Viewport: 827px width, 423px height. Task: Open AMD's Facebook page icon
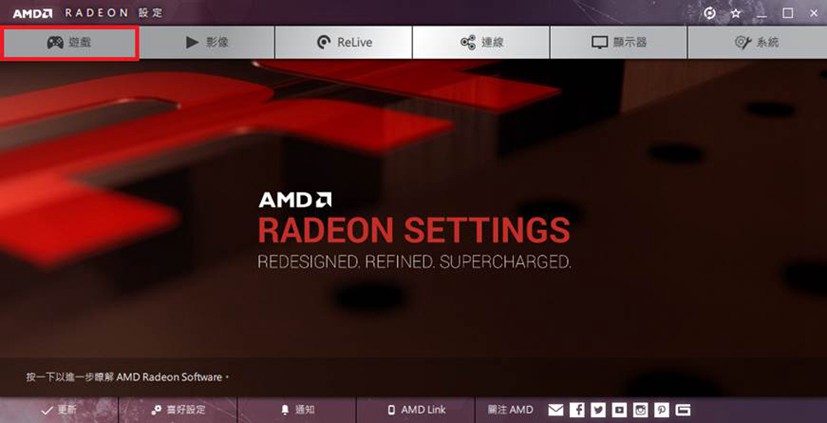coord(578,410)
